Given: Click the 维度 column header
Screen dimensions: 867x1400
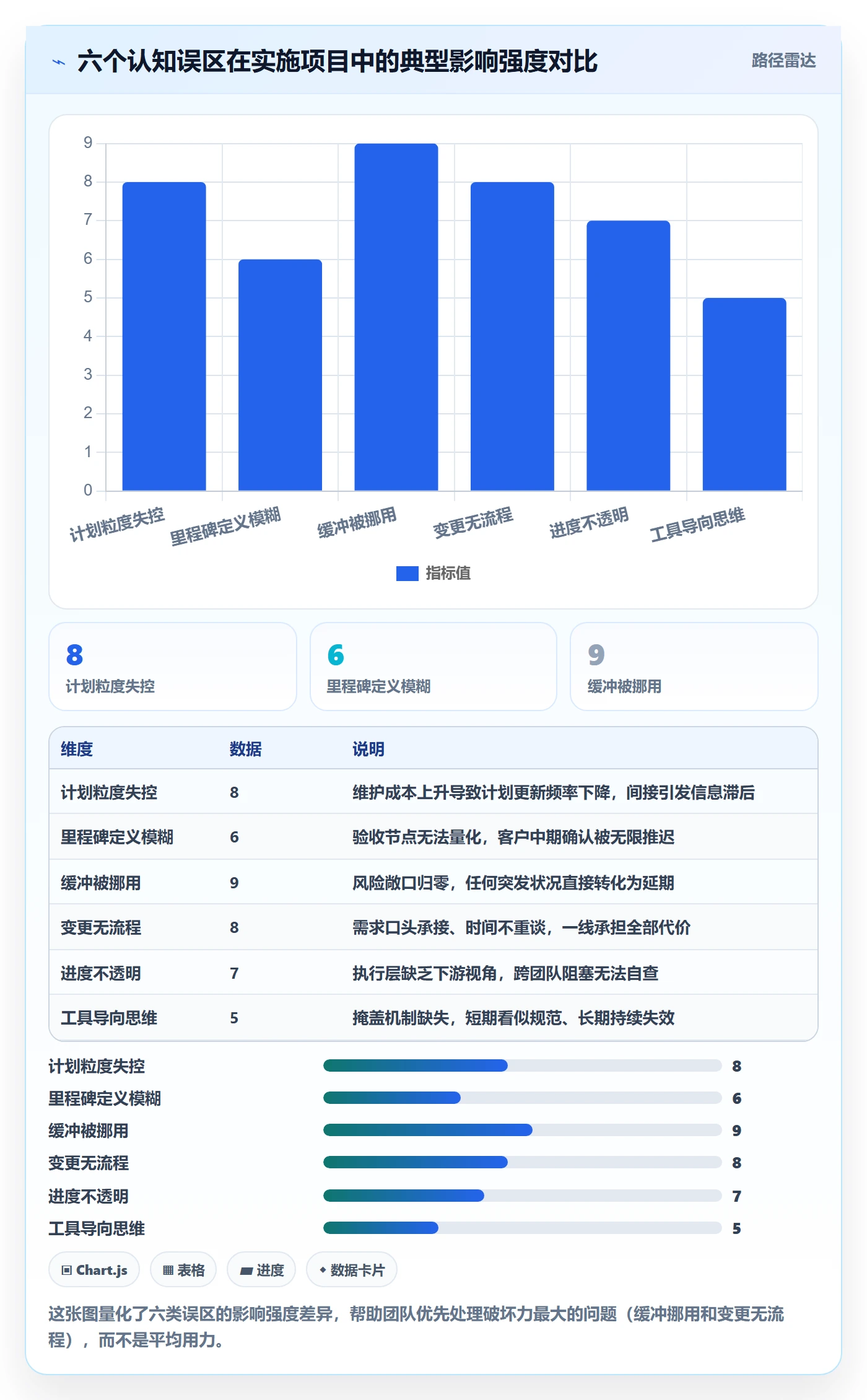Looking at the screenshot, I should [x=77, y=749].
